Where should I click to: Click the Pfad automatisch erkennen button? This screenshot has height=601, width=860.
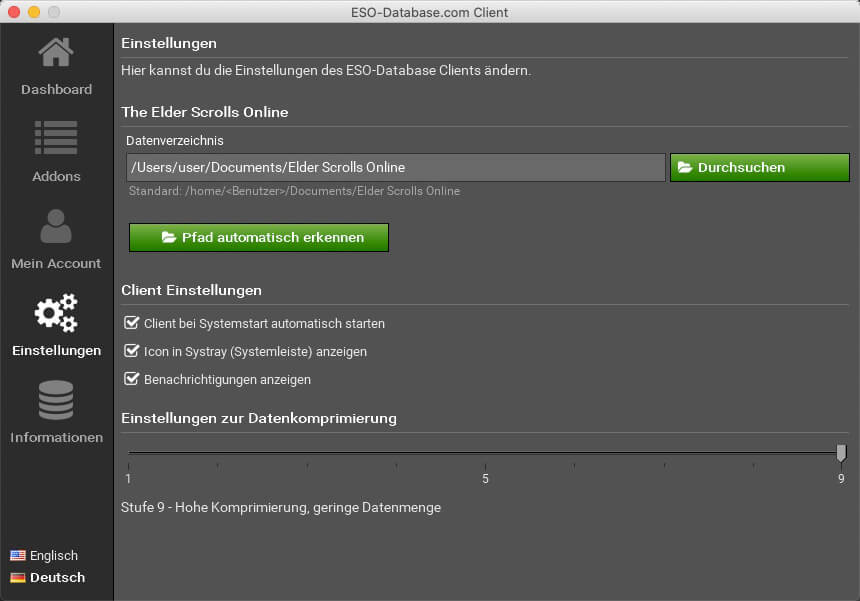tap(259, 237)
